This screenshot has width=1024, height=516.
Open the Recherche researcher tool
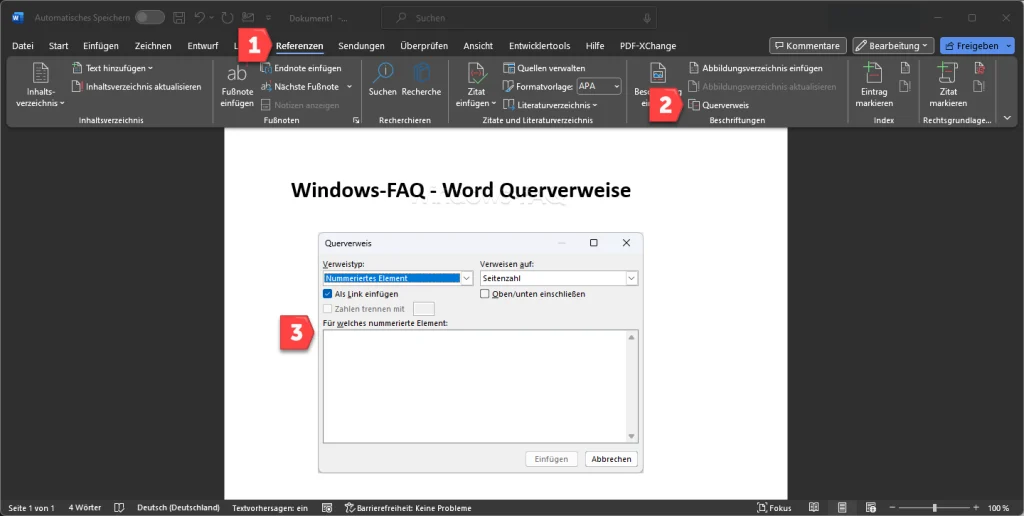[x=421, y=79]
